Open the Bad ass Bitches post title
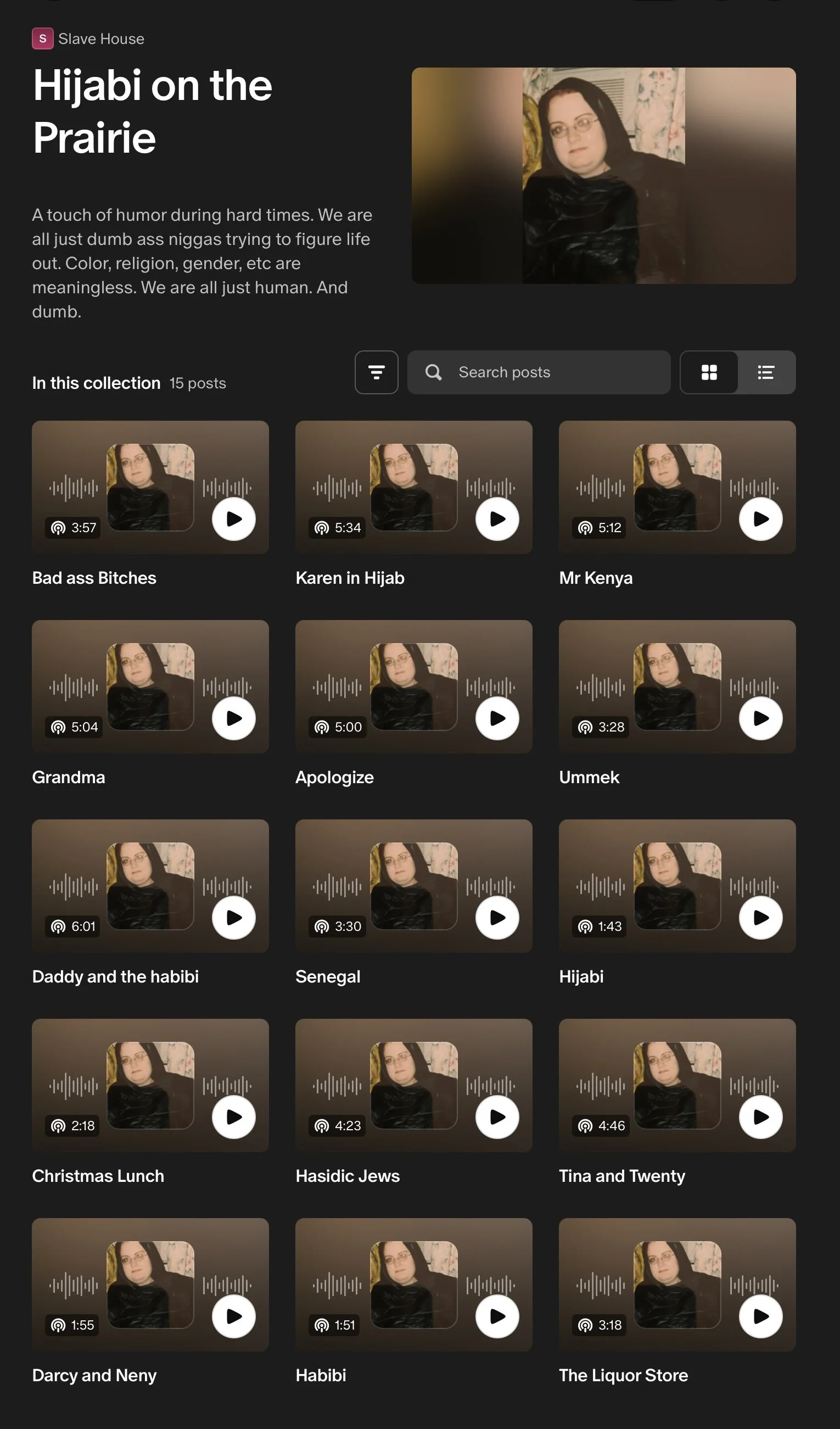Viewport: 840px width, 1429px height. tap(94, 578)
